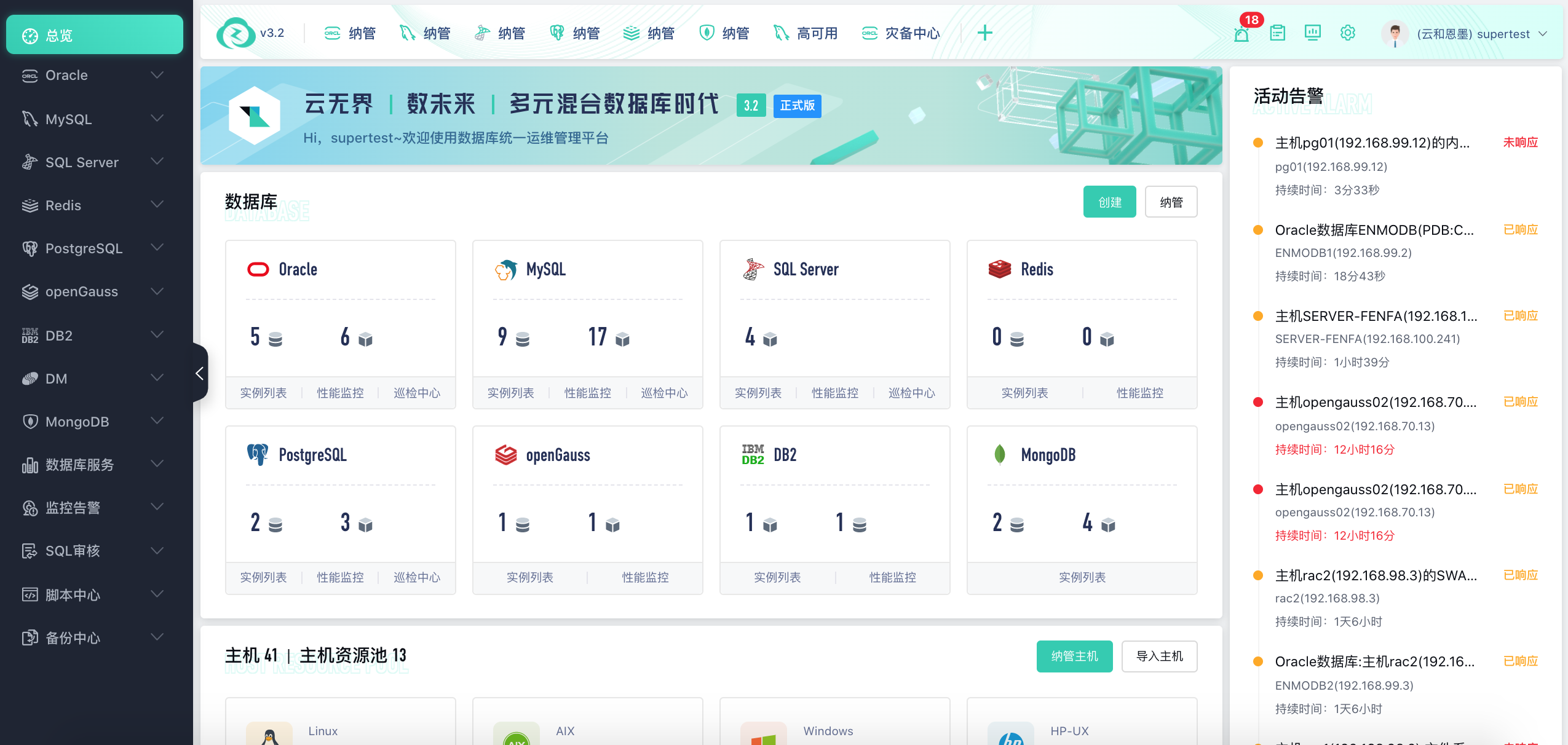This screenshot has height=745, width=1568.
Task: Click the MongoDB leaf icon in card
Action: click(x=999, y=455)
